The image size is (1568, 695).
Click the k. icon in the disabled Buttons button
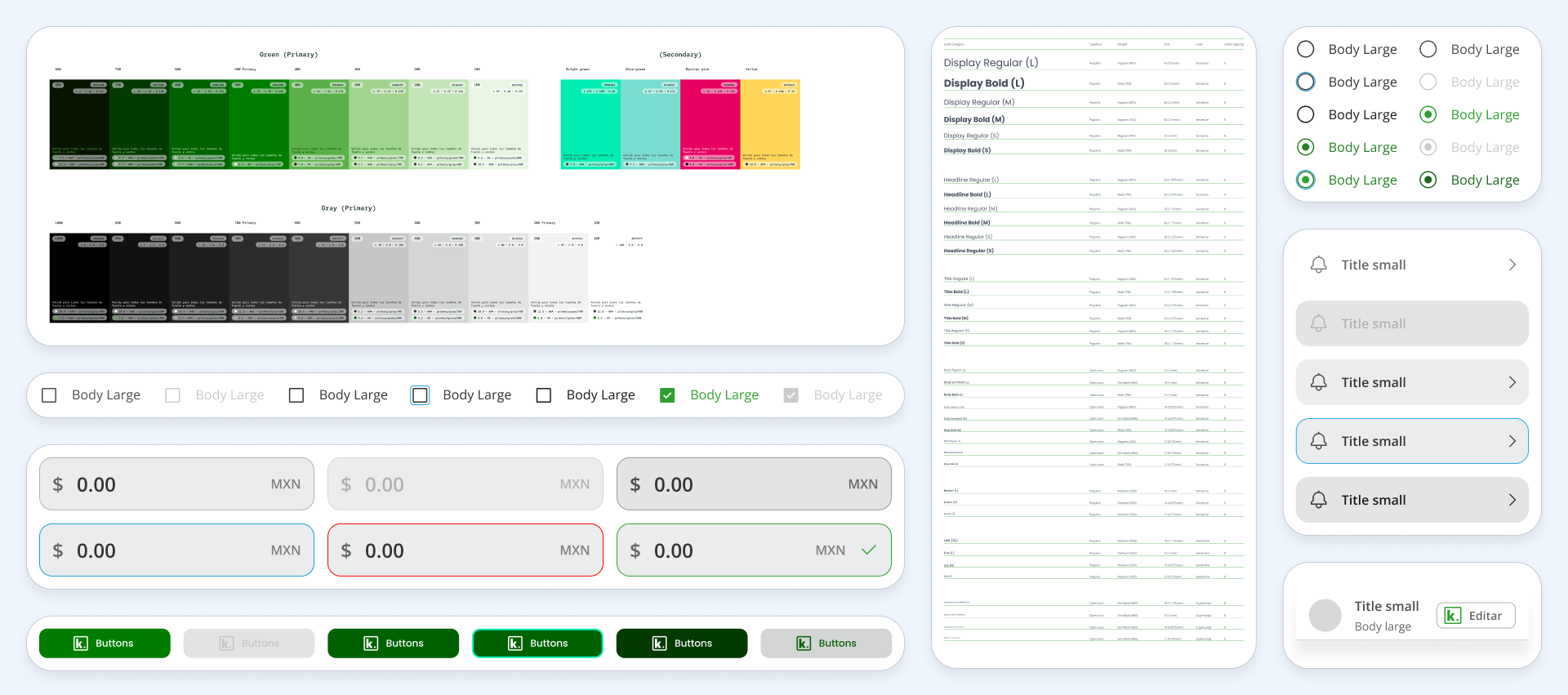pos(226,644)
